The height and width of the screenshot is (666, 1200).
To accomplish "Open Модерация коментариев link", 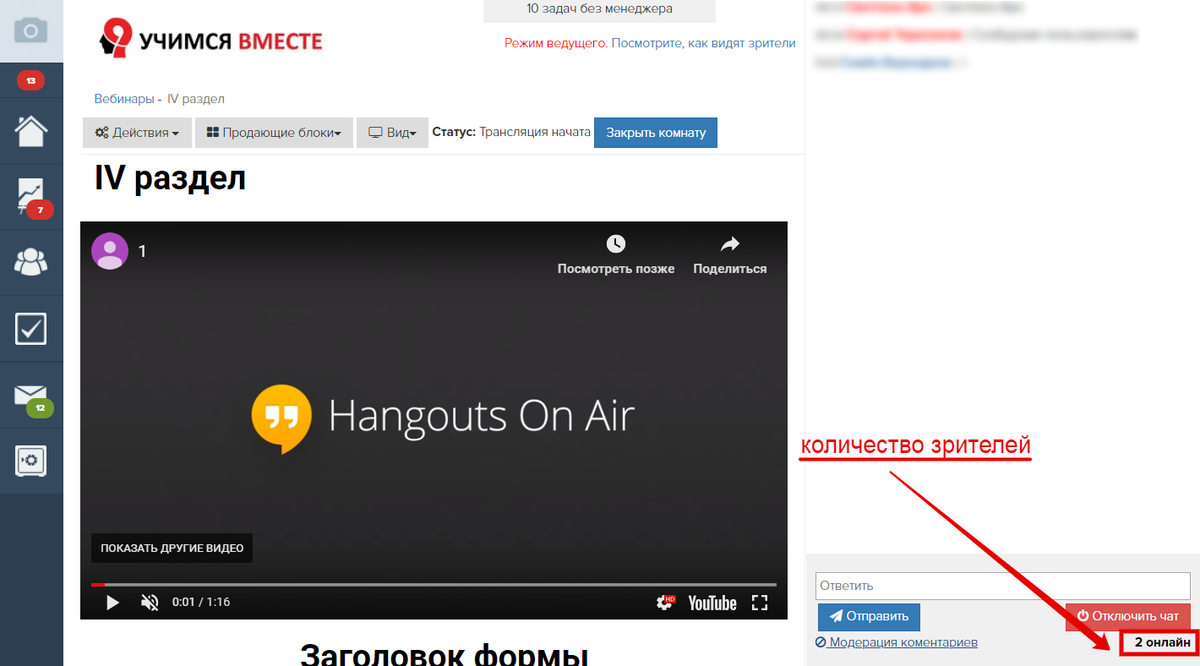I will click(896, 642).
